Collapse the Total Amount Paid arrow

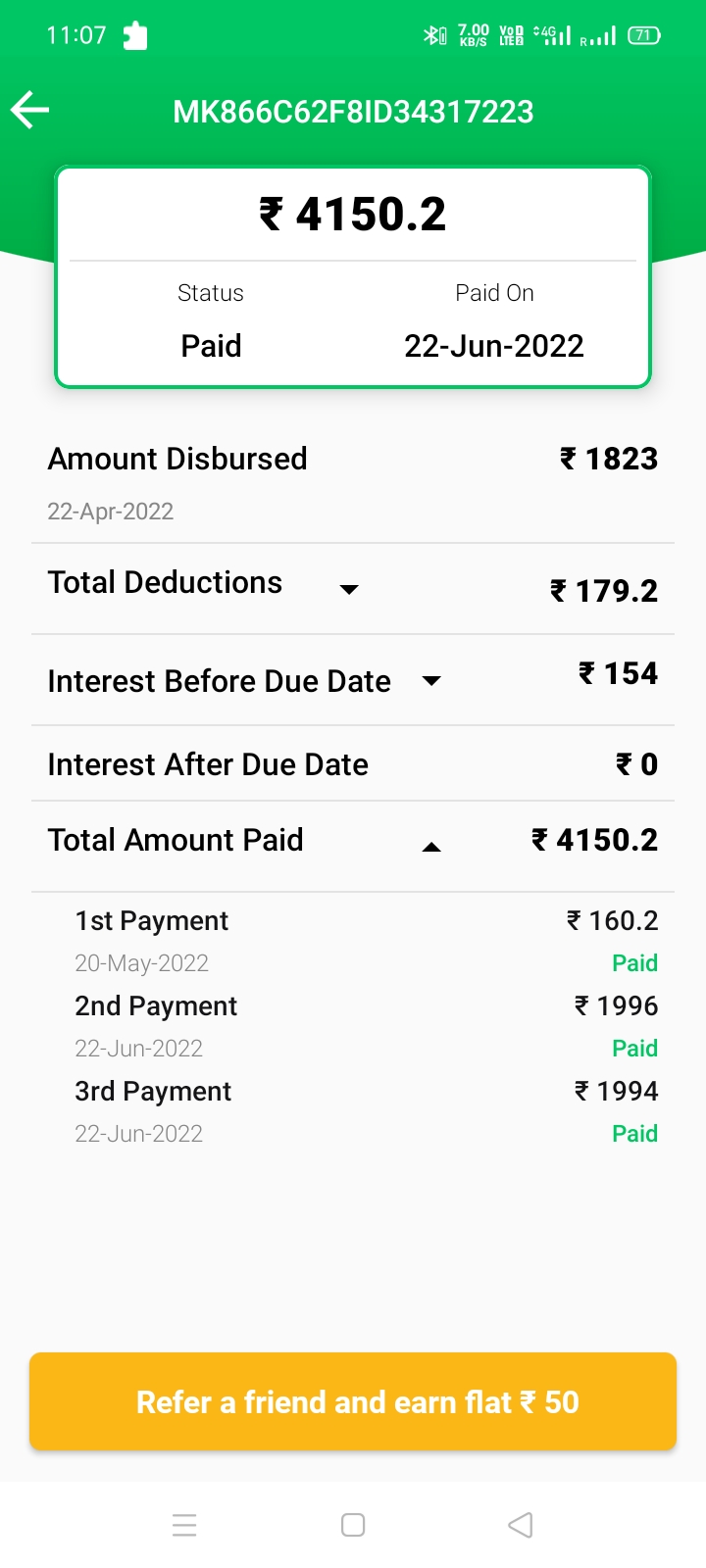coord(431,847)
